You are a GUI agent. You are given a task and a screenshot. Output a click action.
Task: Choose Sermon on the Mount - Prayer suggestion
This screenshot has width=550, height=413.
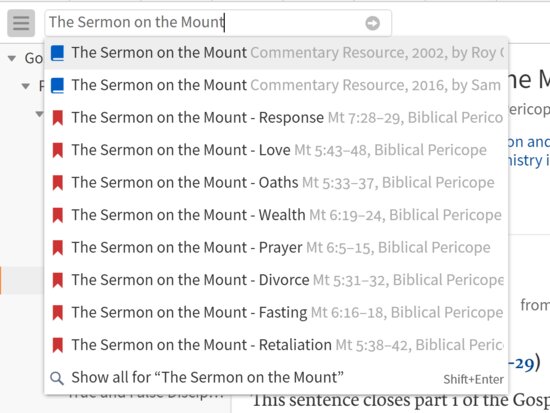(276, 248)
